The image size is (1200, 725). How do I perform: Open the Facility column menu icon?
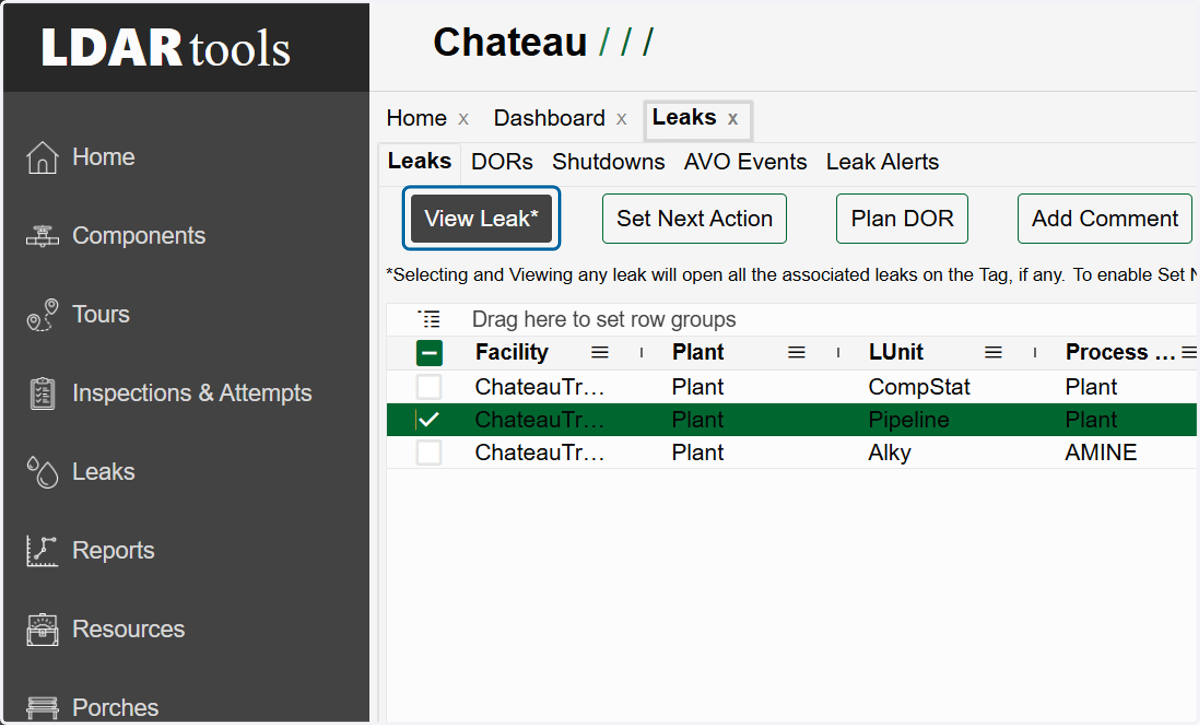point(599,352)
